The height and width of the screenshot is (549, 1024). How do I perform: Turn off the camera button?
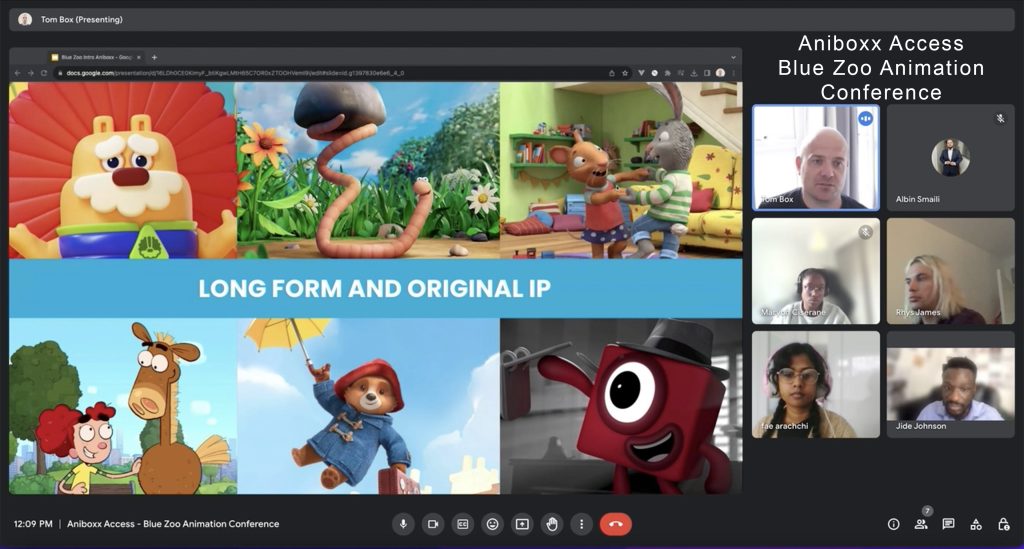[x=432, y=524]
